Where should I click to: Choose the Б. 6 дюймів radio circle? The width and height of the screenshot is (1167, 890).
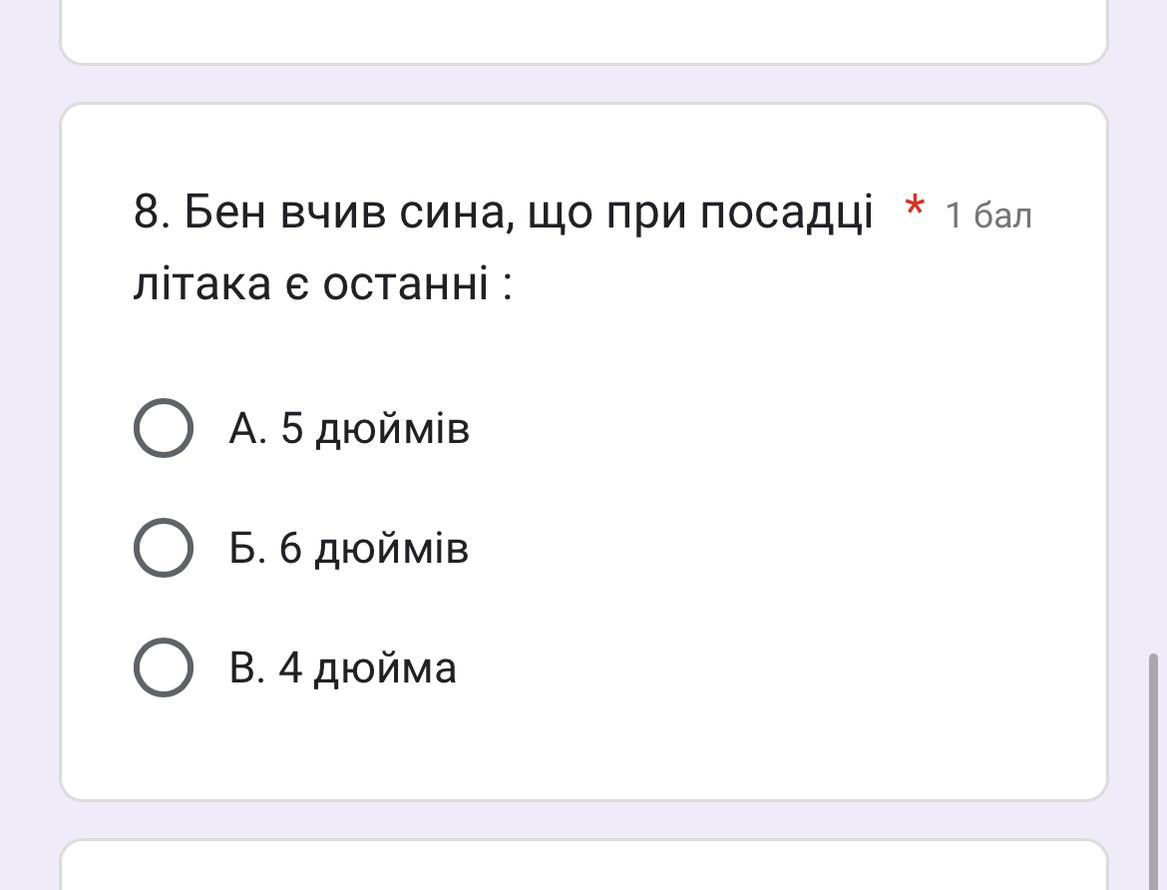163,548
